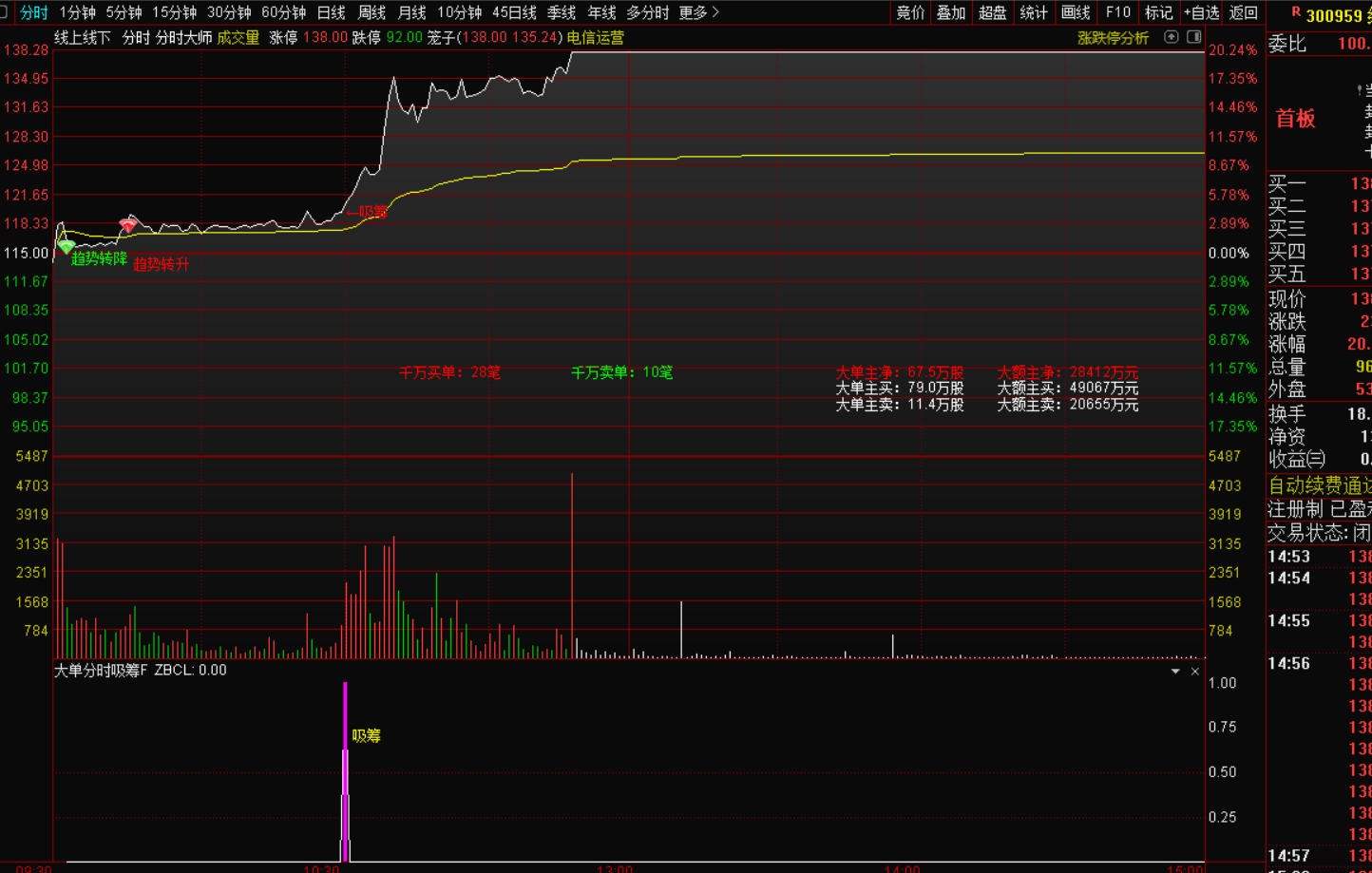
Task: Click the up-arrow icon beside 涨跌停分析
Action: (1172, 37)
